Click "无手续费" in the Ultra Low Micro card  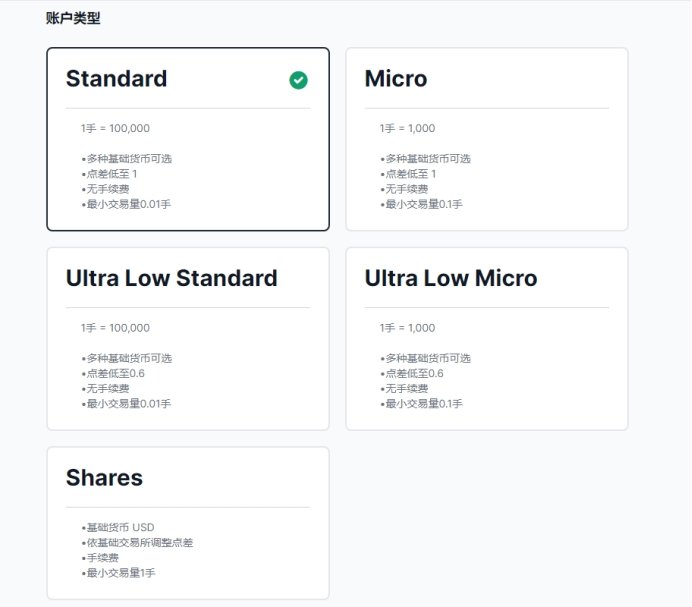coord(406,388)
